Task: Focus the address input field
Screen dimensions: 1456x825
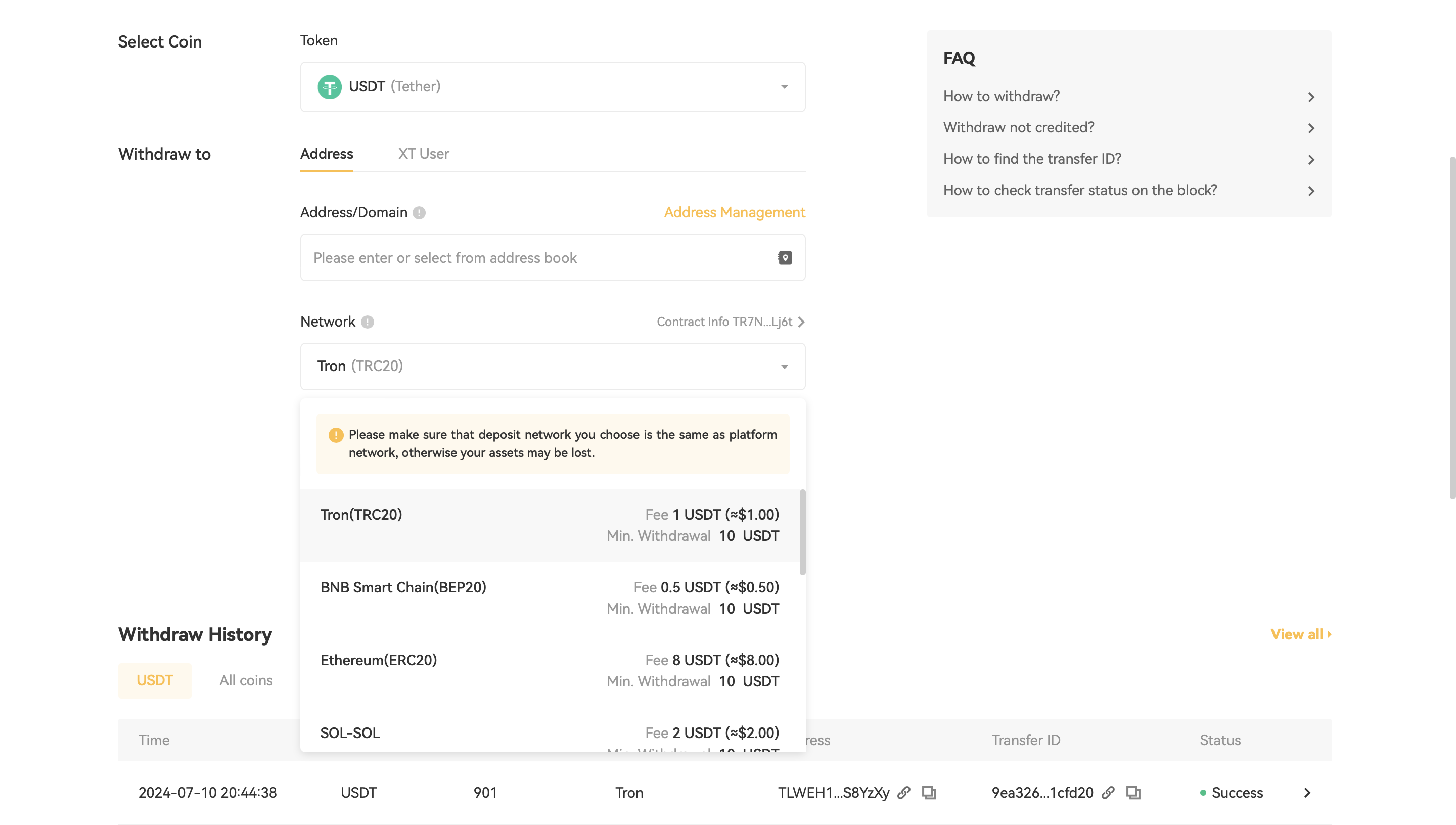Action: [538, 258]
